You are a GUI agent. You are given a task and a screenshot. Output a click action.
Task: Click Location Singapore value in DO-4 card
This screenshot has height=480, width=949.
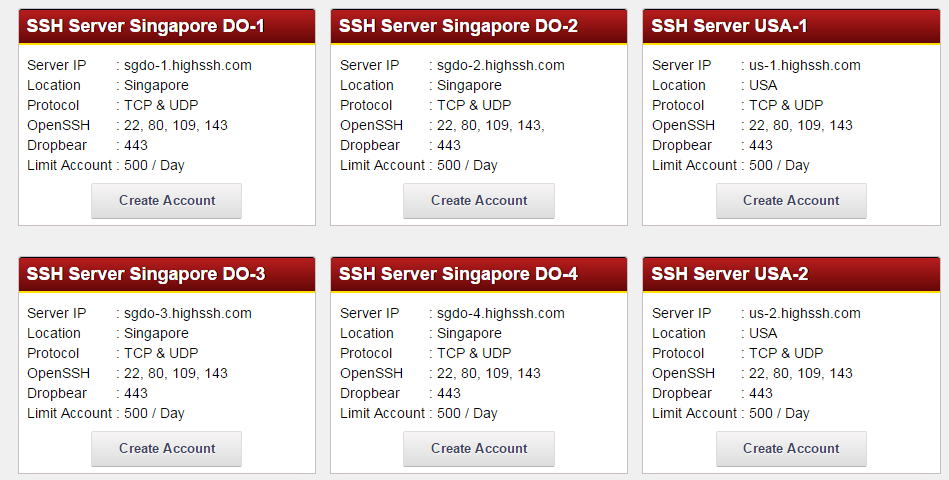tap(469, 334)
